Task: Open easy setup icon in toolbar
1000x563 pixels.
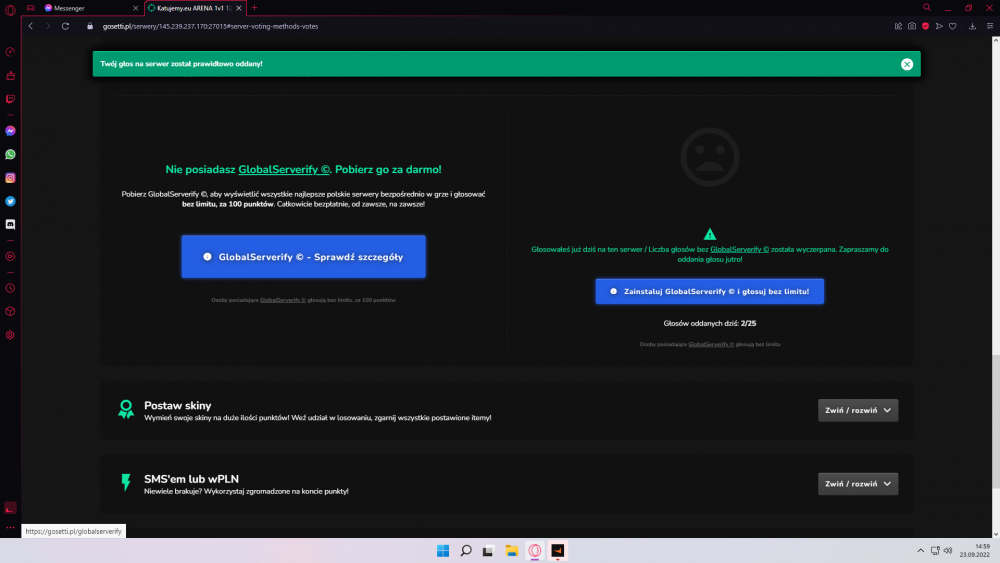Action: (x=990, y=26)
